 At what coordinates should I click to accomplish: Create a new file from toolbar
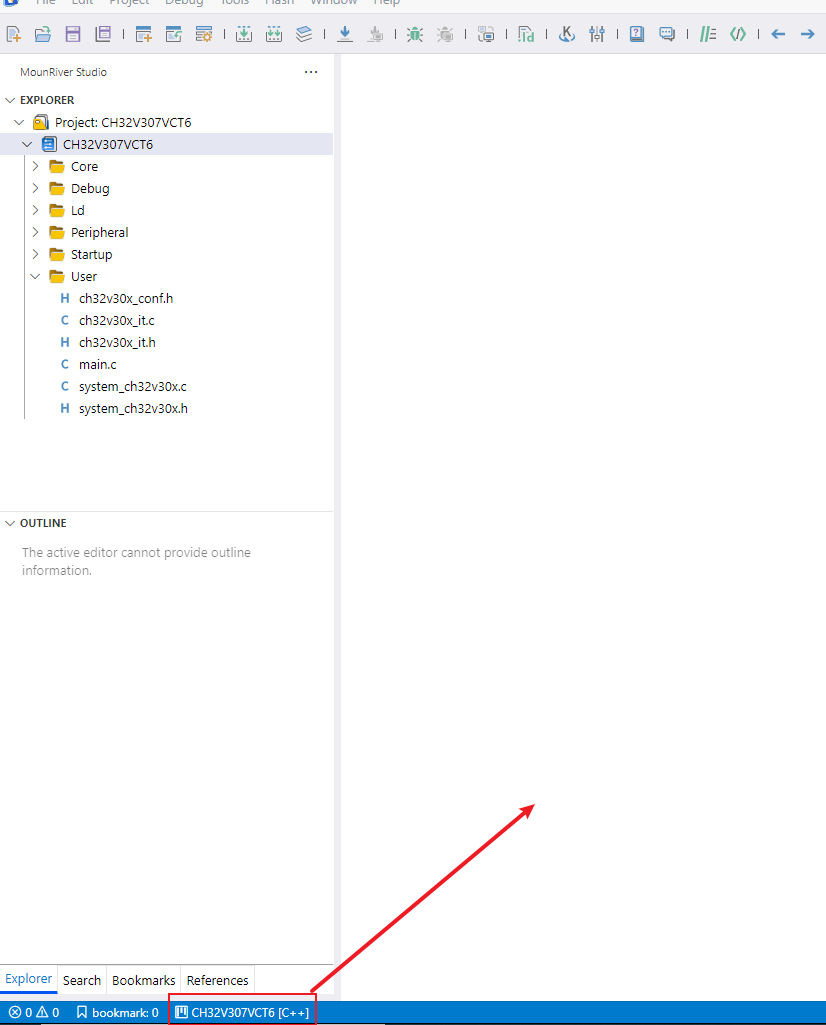[x=13, y=34]
